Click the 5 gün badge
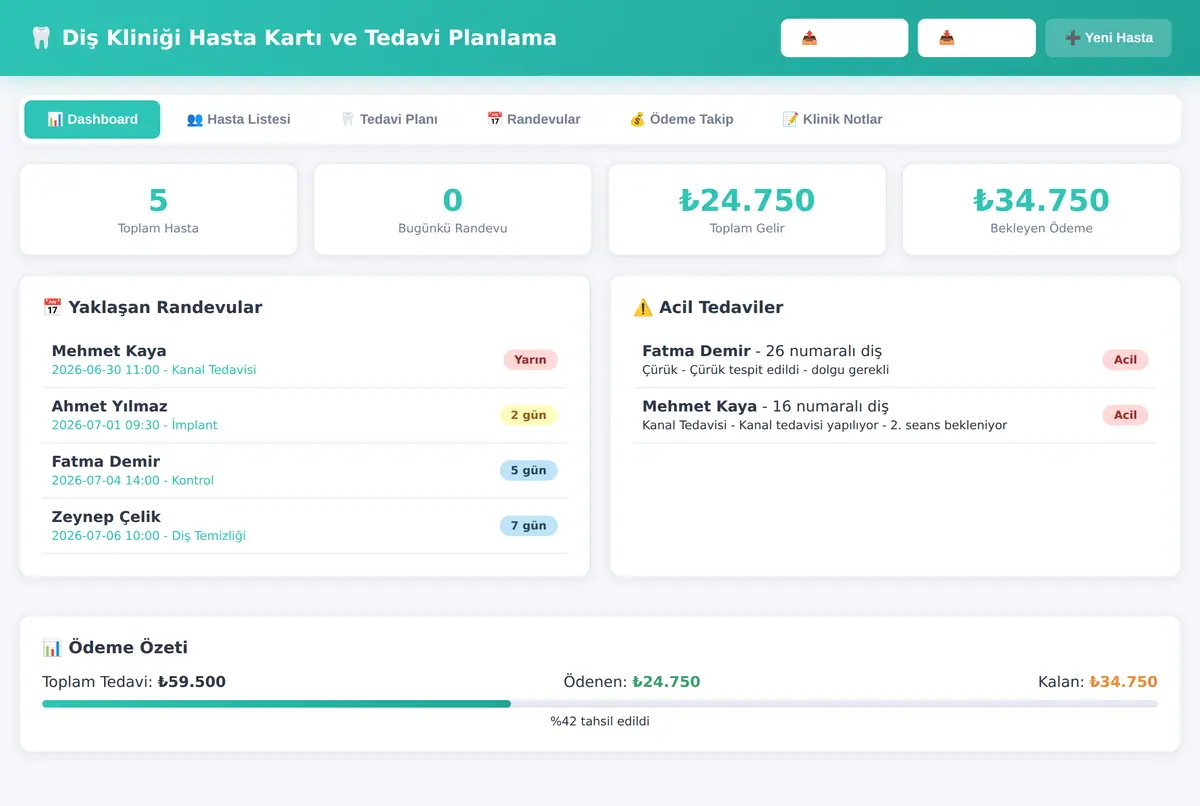The height and width of the screenshot is (806, 1200). click(x=528, y=470)
